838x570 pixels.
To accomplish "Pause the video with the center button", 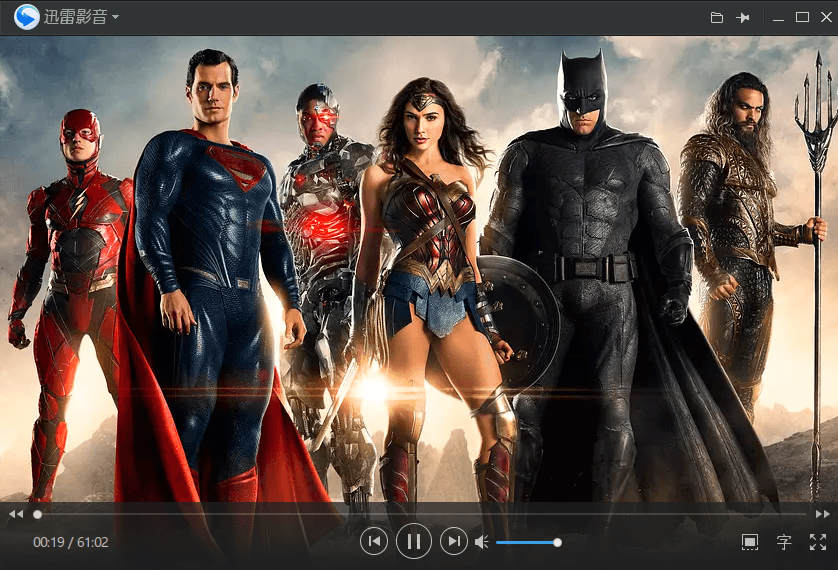I will tap(413, 542).
